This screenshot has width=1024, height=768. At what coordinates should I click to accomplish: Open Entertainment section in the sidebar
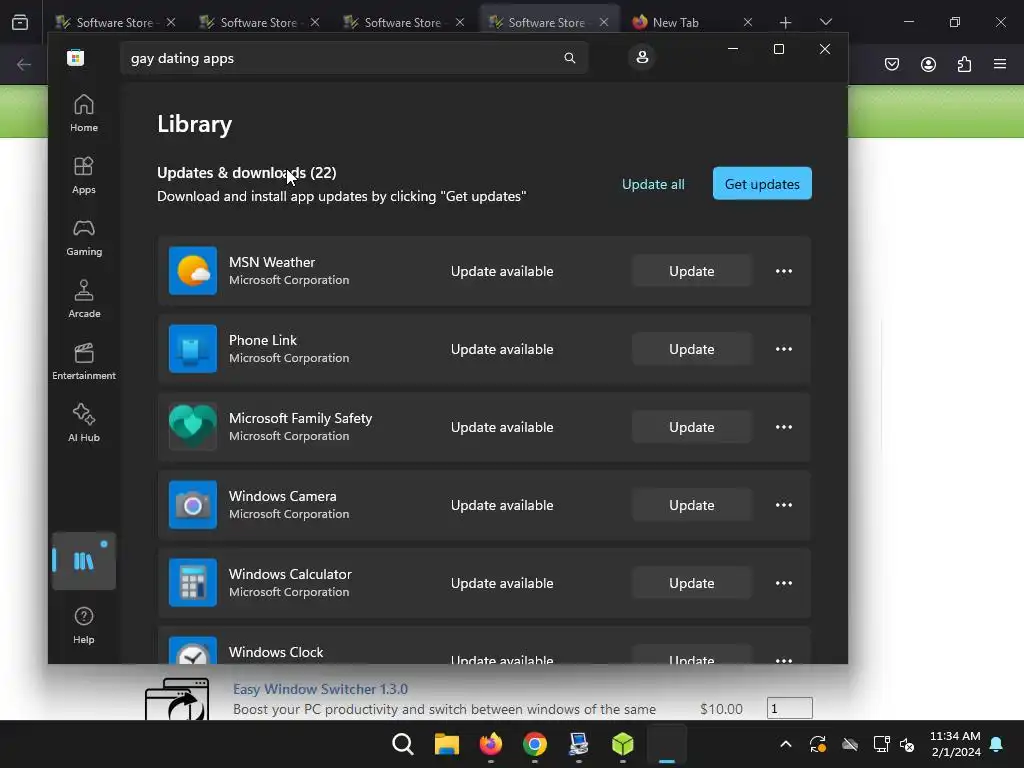84,362
